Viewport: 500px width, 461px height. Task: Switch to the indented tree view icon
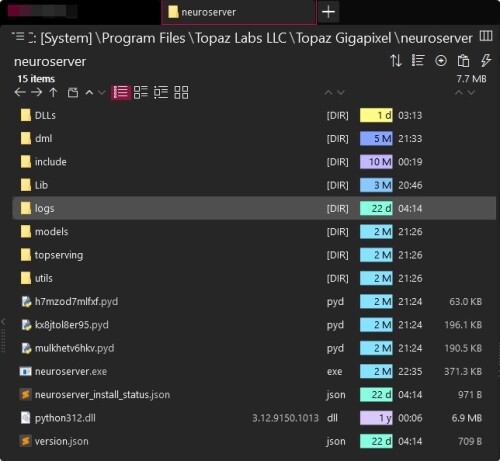click(161, 92)
